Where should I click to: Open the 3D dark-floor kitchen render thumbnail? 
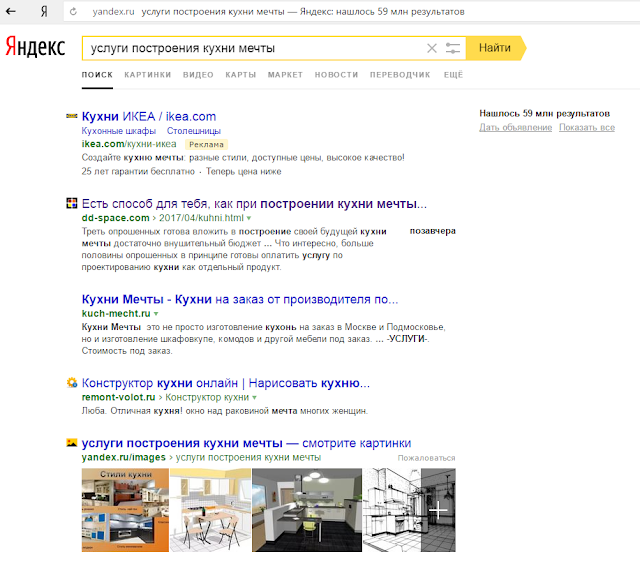tap(307, 510)
